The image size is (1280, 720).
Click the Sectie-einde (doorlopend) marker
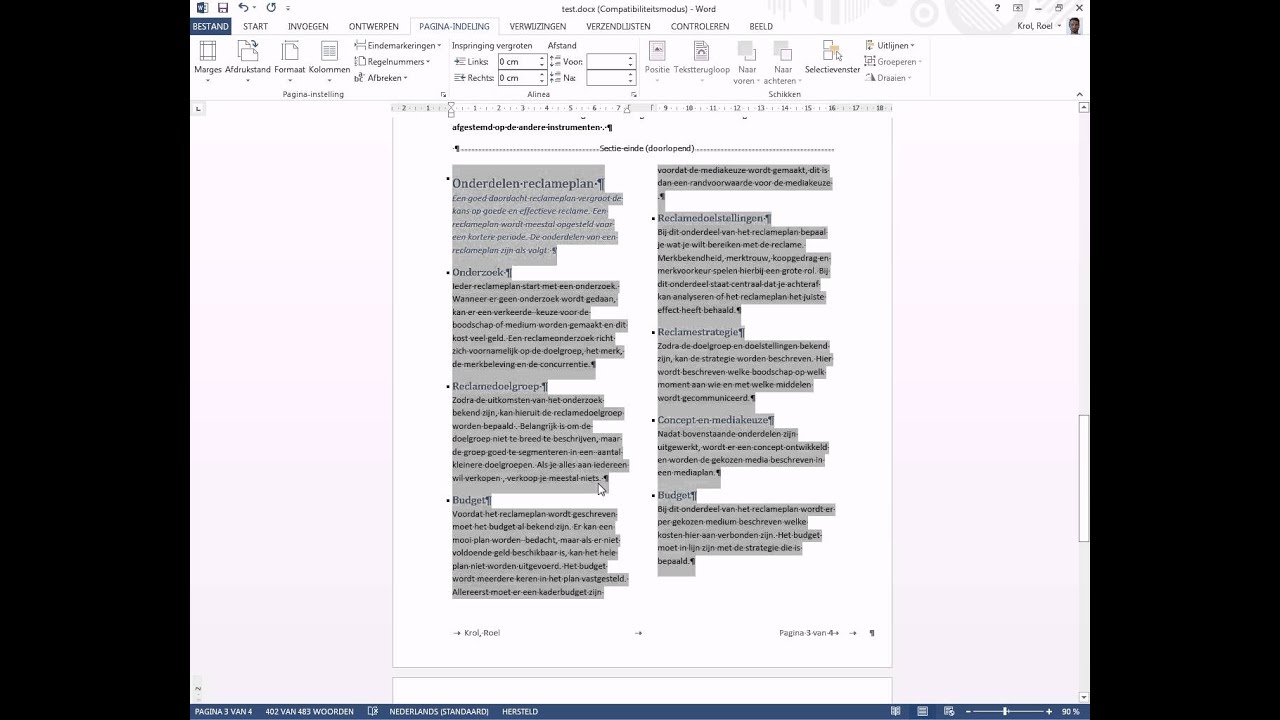(x=647, y=148)
